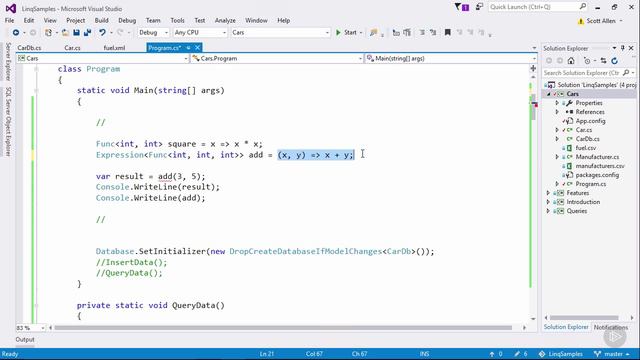Toggle a bookmark with the bookmark icon

tap(448, 33)
